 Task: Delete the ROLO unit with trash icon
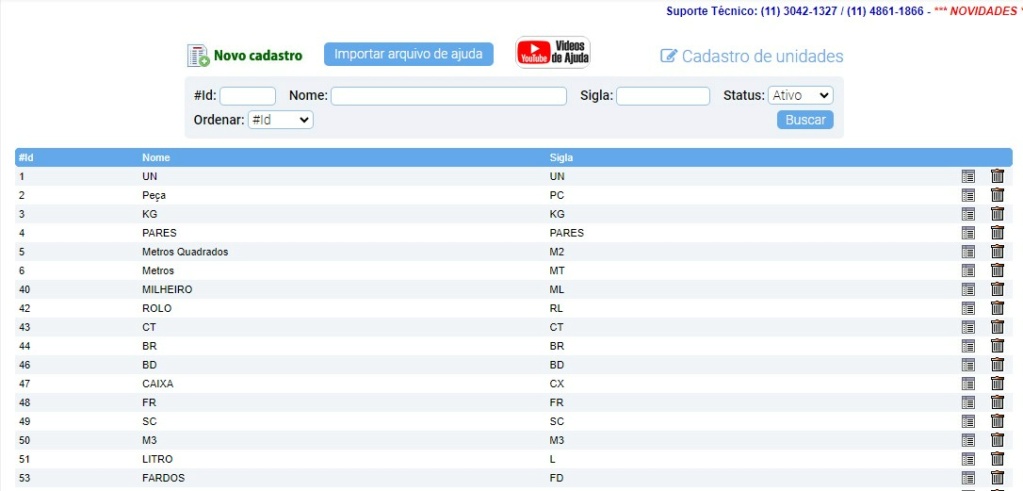click(x=997, y=308)
